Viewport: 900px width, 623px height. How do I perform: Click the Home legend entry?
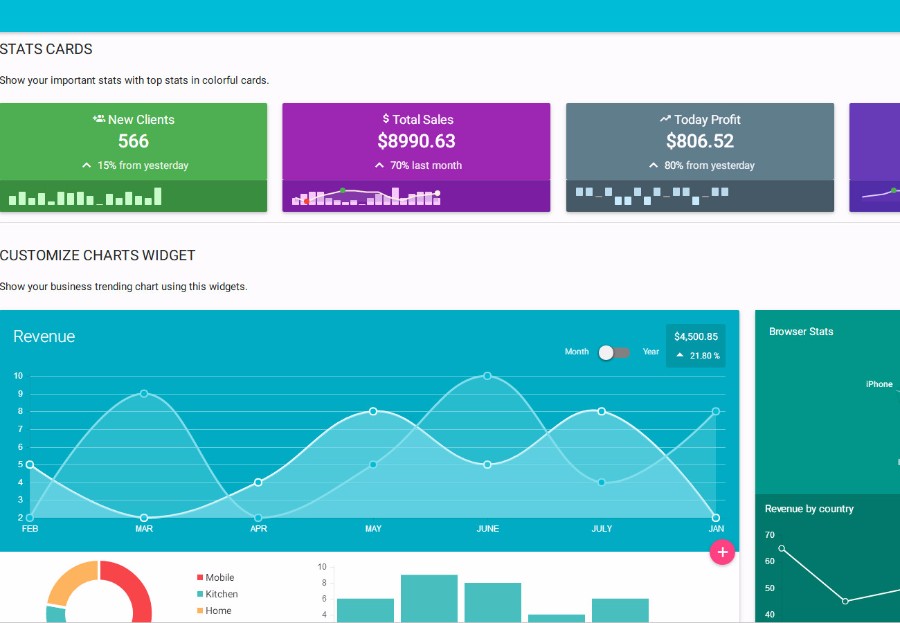tap(214, 610)
